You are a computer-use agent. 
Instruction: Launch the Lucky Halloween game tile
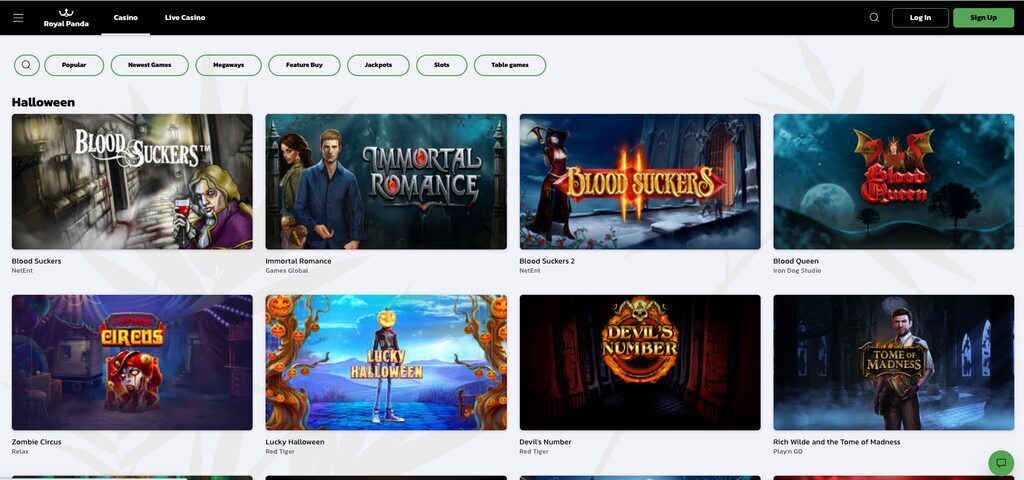[x=386, y=362]
